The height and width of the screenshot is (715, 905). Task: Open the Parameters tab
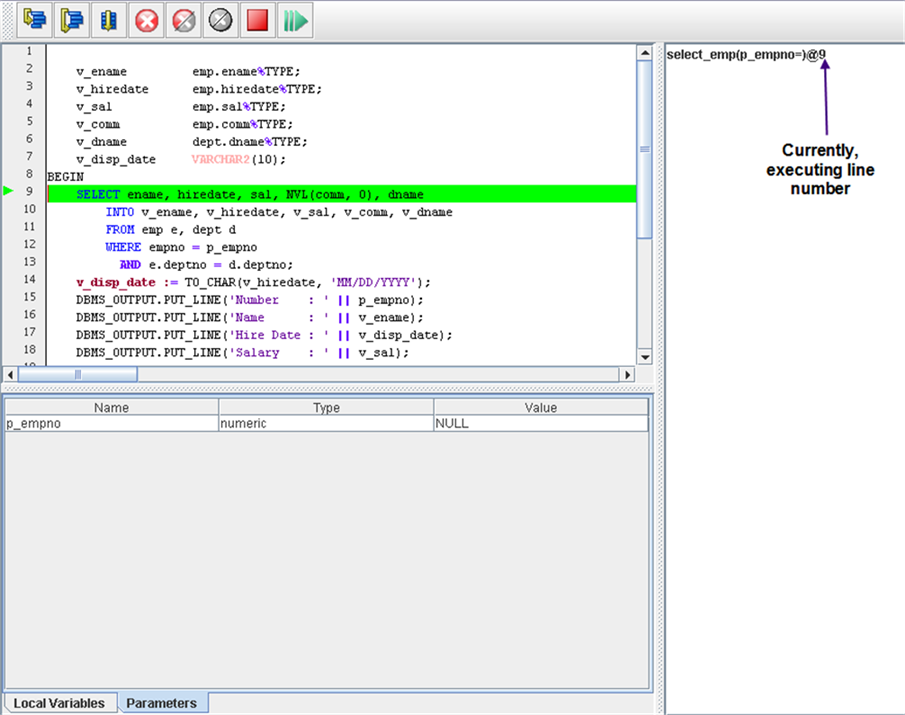(x=161, y=703)
